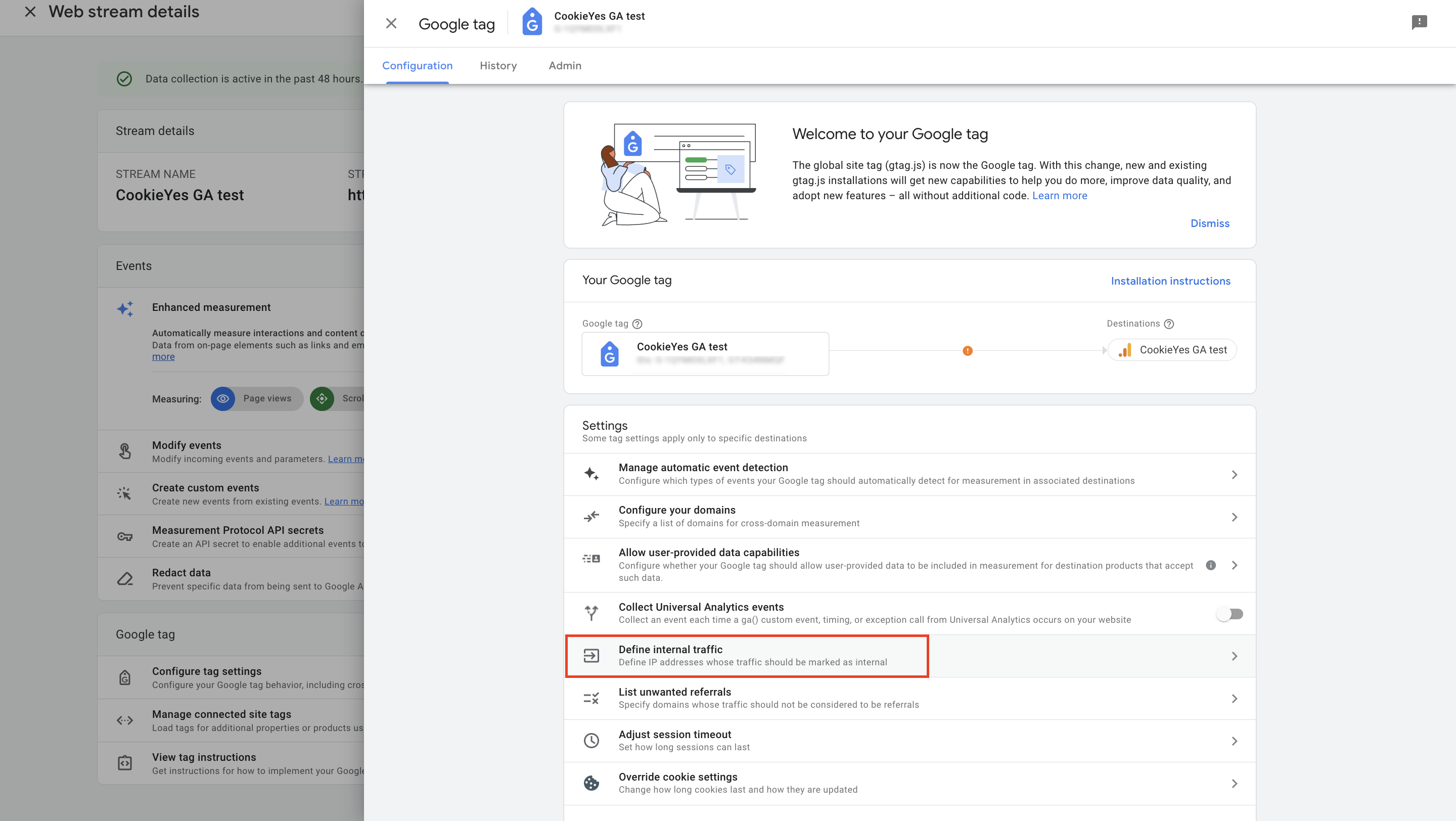The width and height of the screenshot is (1456, 821).
Task: Switch to the Admin tab
Action: (565, 66)
